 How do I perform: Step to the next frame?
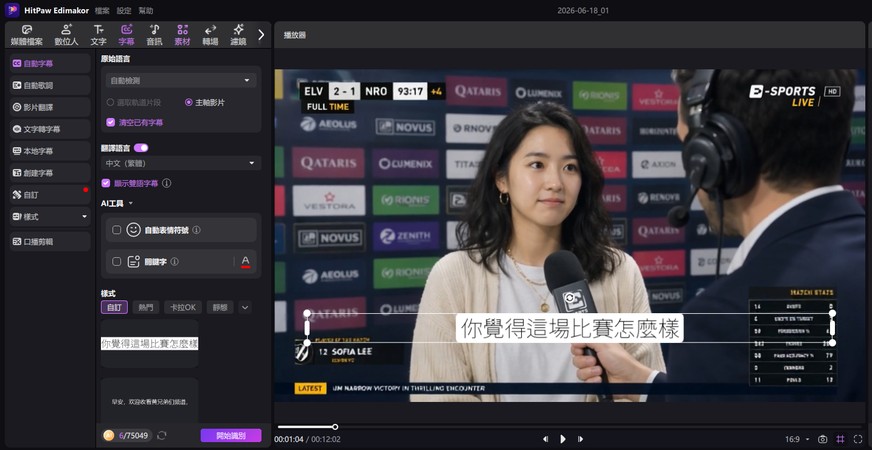pyautogui.click(x=580, y=439)
